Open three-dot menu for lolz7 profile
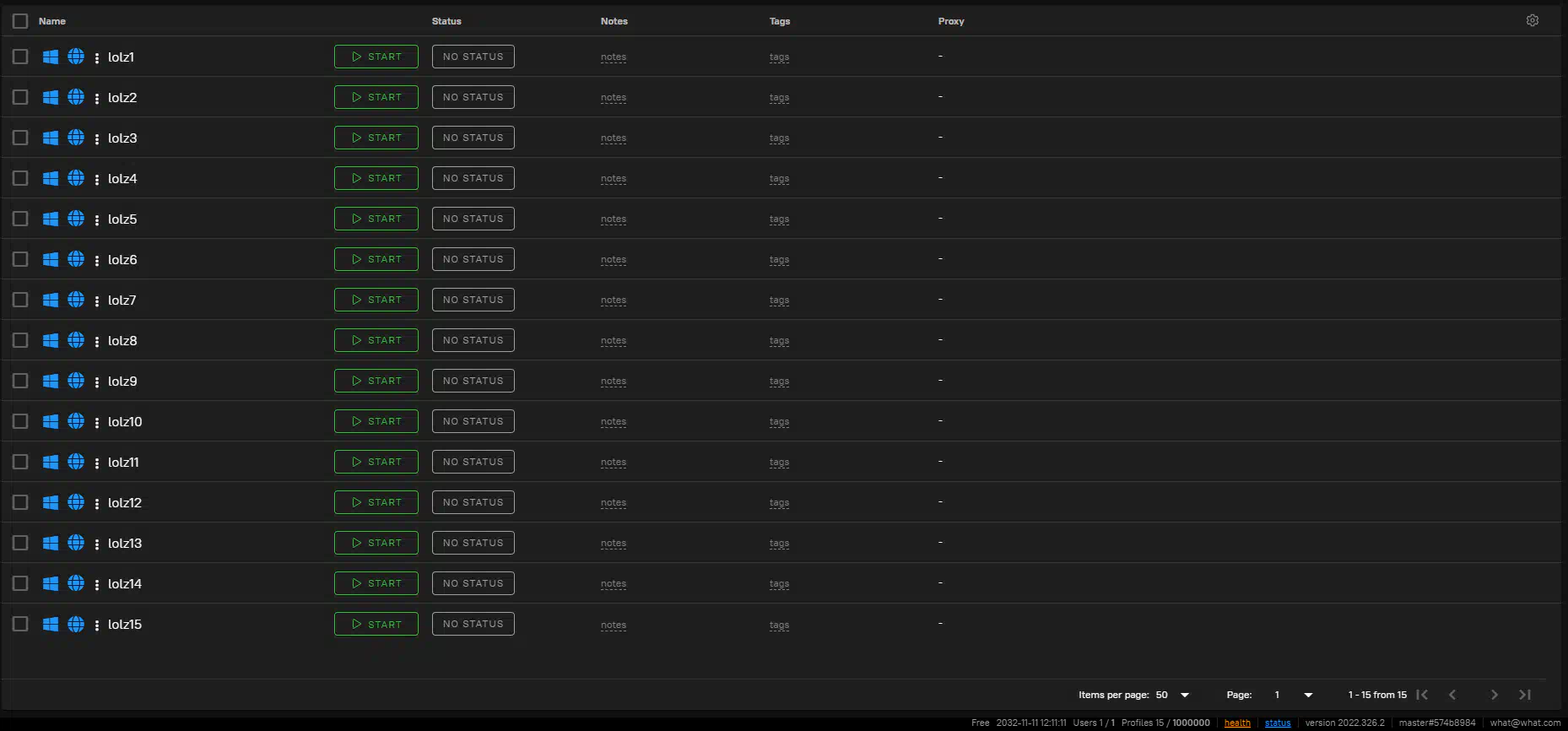Image resolution: width=1568 pixels, height=731 pixels. click(x=97, y=301)
